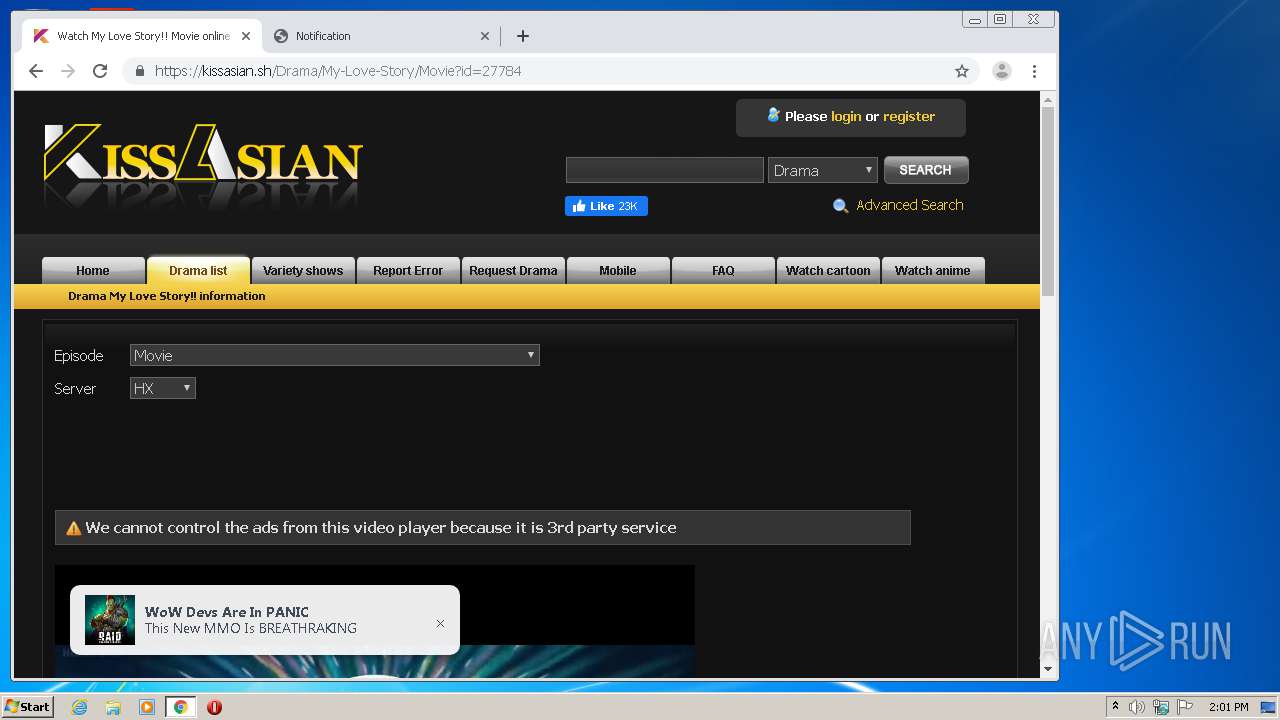Show hidden tray icons
Viewport: 1280px width, 720px height.
tap(1115, 707)
